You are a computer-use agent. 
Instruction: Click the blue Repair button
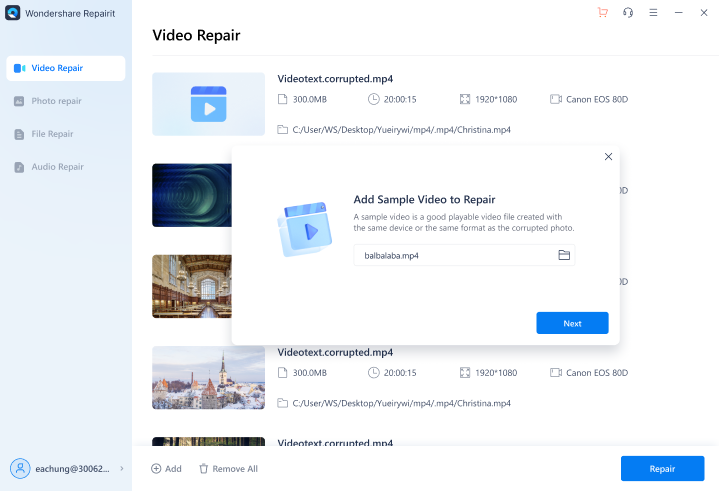click(x=662, y=468)
